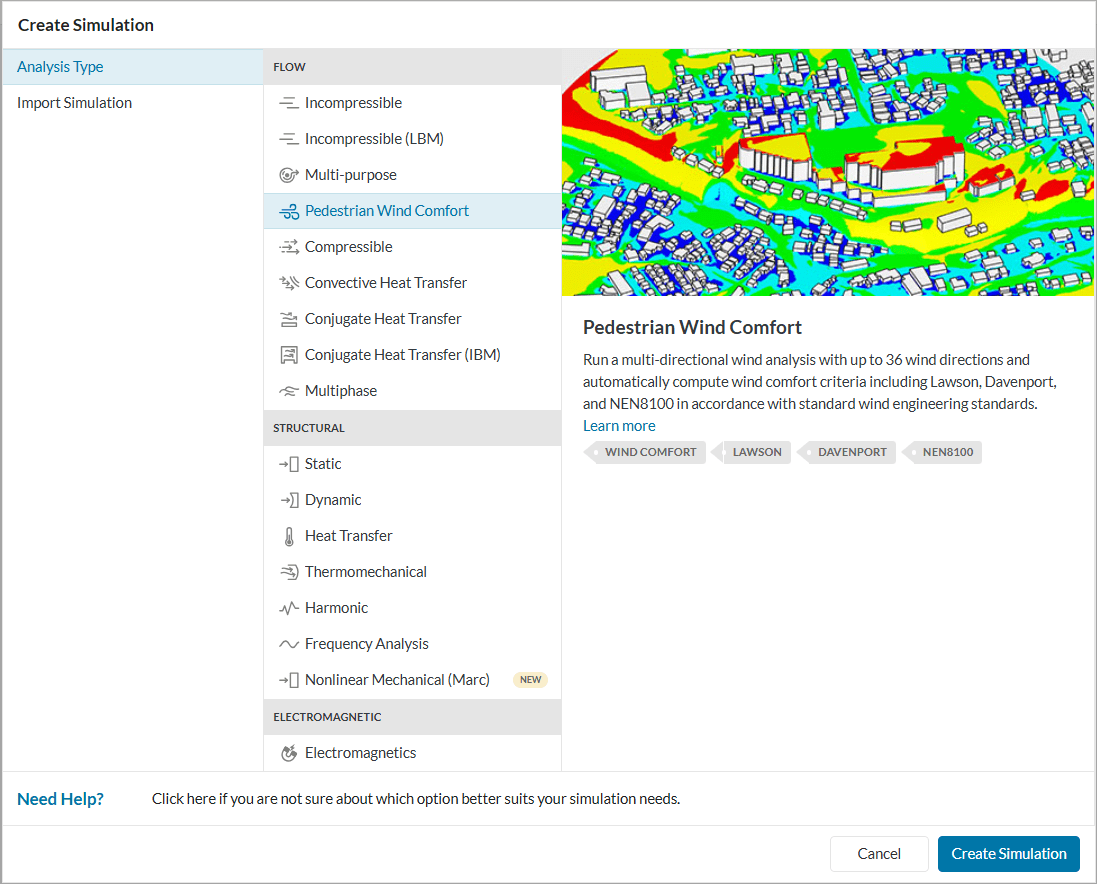Select the Compressible flow icon
The height and width of the screenshot is (884, 1097).
pos(288,246)
